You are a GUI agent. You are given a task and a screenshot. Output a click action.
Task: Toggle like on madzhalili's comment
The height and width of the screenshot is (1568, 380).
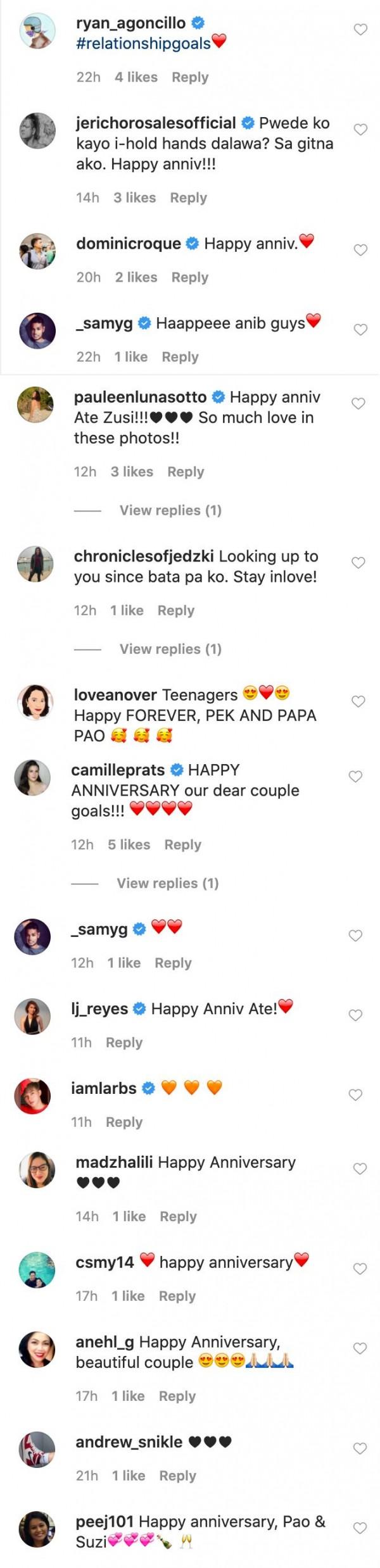tap(360, 1169)
